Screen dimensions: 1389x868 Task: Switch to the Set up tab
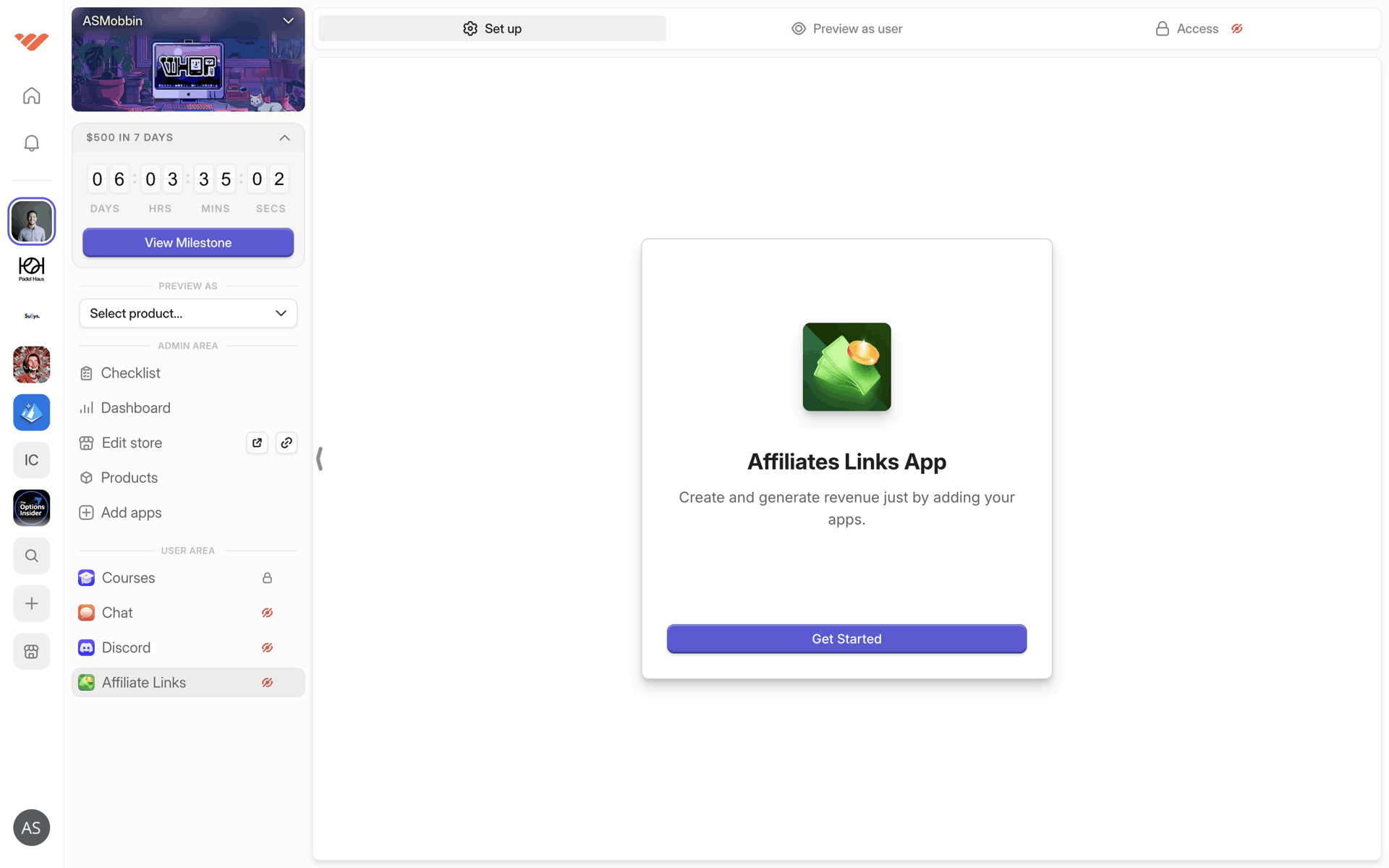(x=492, y=28)
